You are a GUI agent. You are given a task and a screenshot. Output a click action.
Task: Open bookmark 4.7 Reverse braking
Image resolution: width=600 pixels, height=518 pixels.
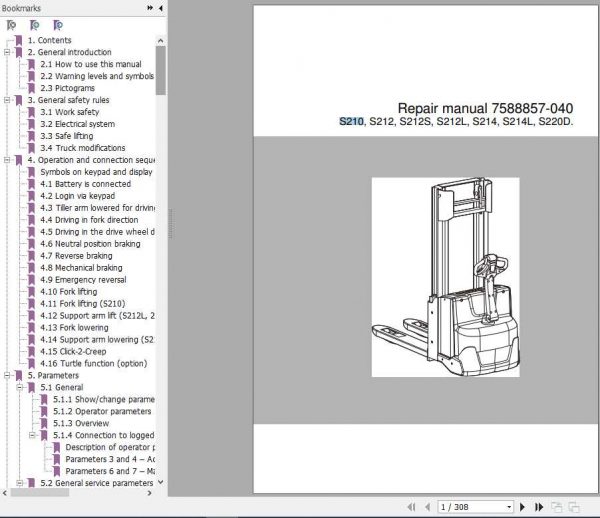click(76, 256)
